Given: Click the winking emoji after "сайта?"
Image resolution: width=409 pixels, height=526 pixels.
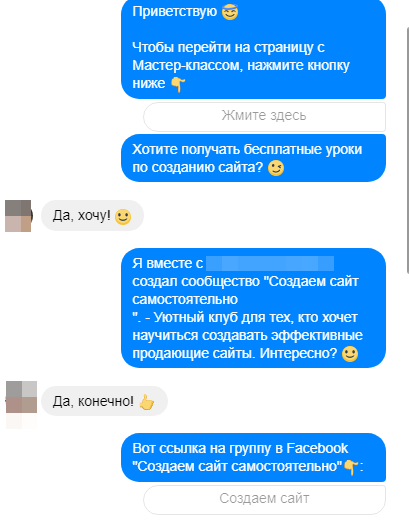Looking at the screenshot, I should pyautogui.click(x=276, y=168).
